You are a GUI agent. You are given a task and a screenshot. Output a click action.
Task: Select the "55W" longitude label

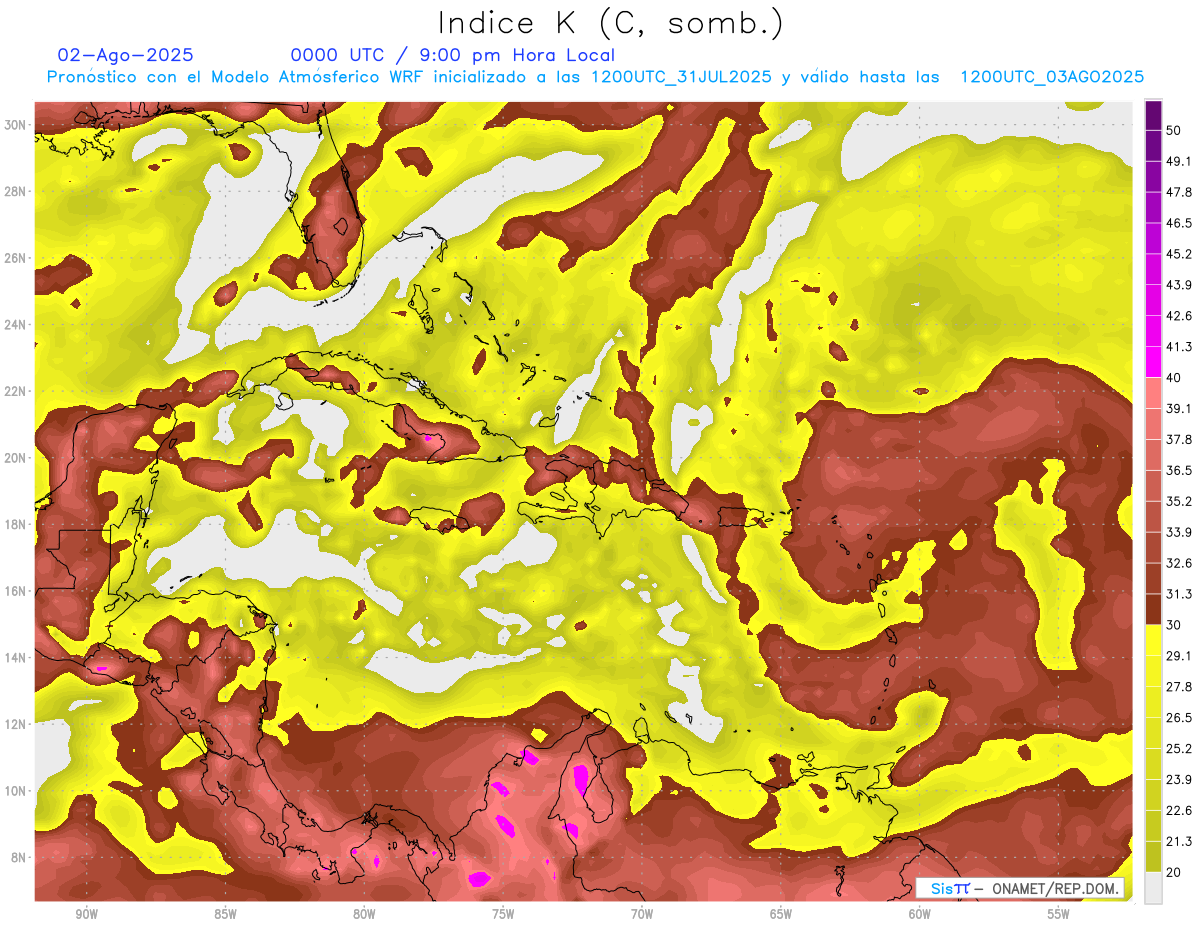1059,914
